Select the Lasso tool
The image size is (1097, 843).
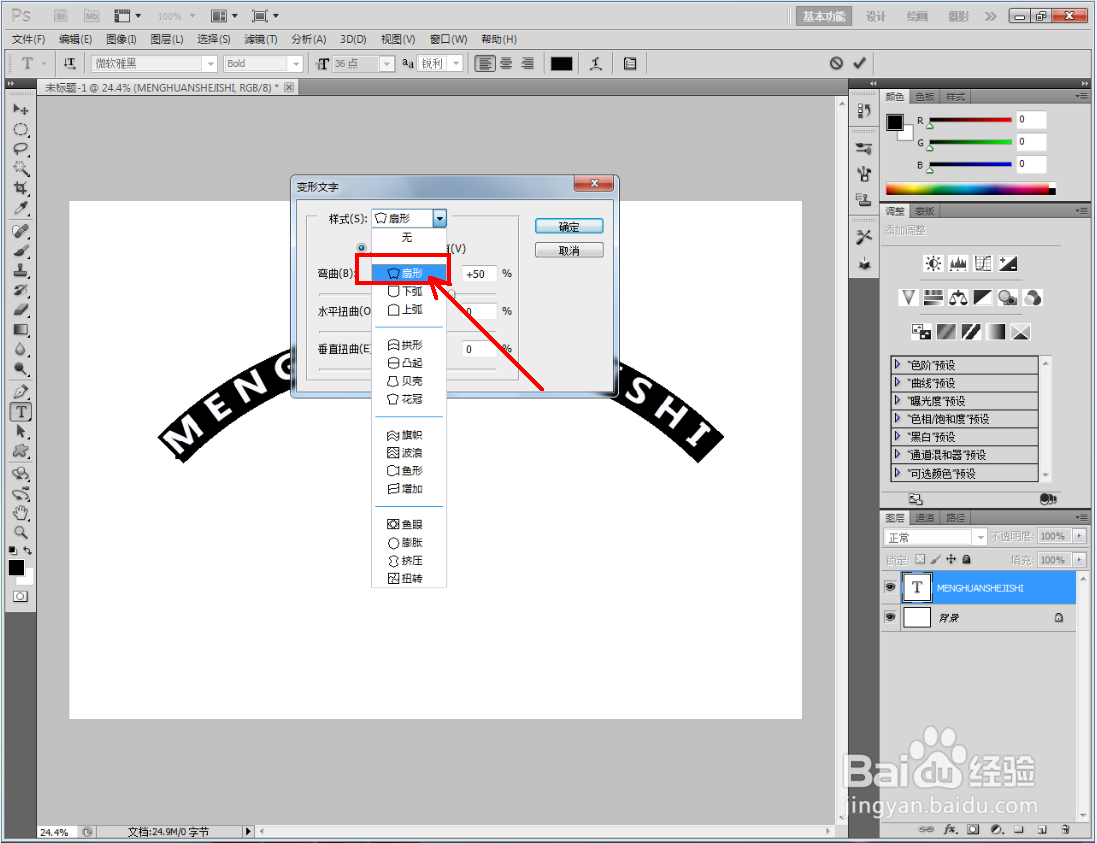tap(21, 149)
